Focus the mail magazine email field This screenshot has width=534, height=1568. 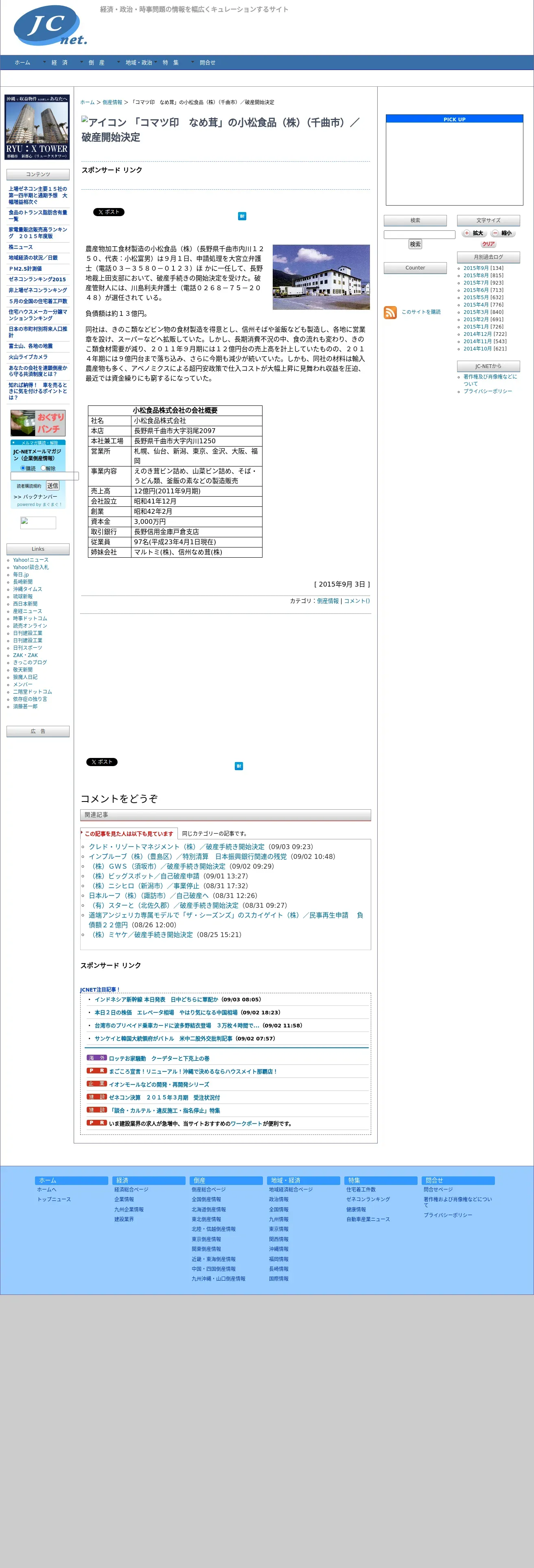pos(44,476)
